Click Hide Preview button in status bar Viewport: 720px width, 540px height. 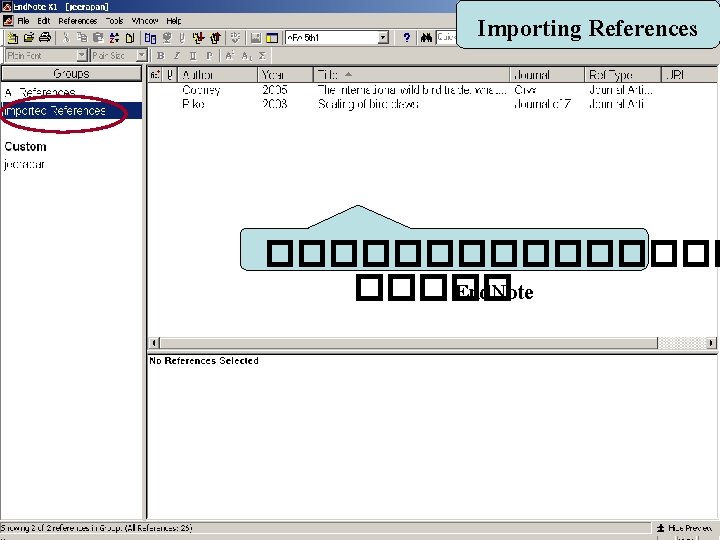coord(684,528)
